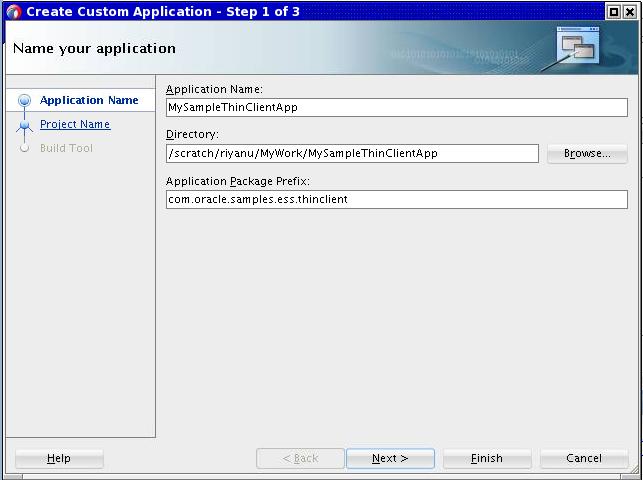The height and width of the screenshot is (480, 643).
Task: Finish creating the custom application
Action: [487, 458]
